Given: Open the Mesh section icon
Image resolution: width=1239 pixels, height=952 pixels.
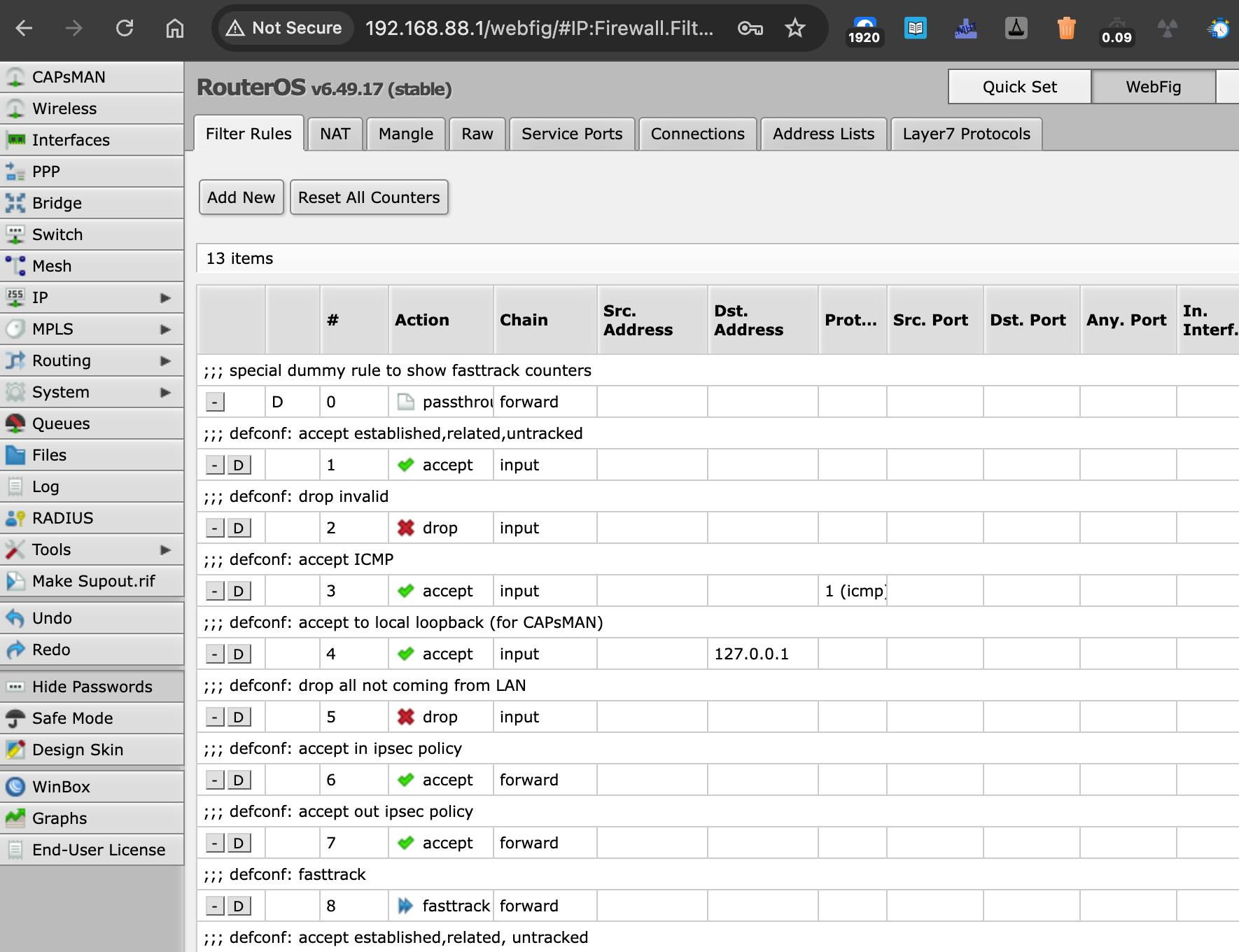Looking at the screenshot, I should point(15,266).
